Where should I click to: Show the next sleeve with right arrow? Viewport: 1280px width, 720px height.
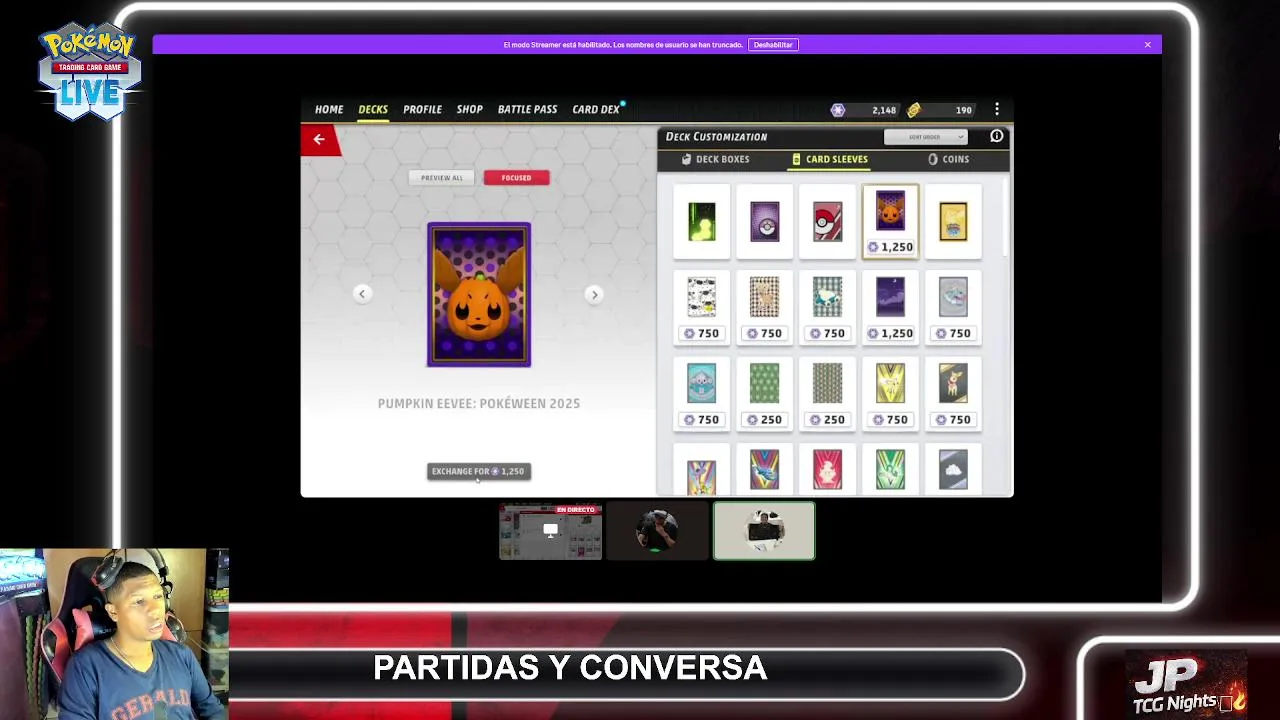[x=594, y=294]
